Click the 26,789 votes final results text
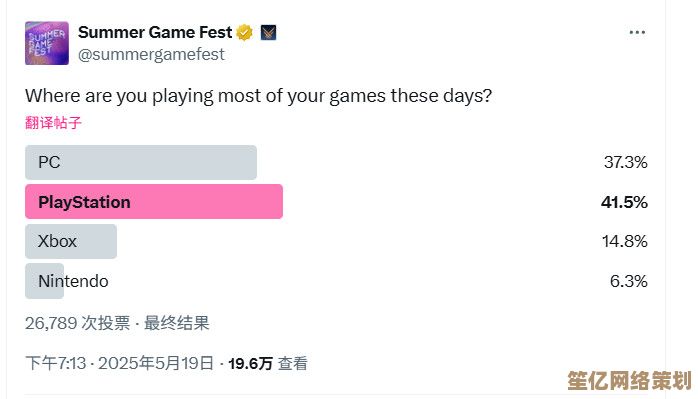The image size is (698, 399). [117, 323]
